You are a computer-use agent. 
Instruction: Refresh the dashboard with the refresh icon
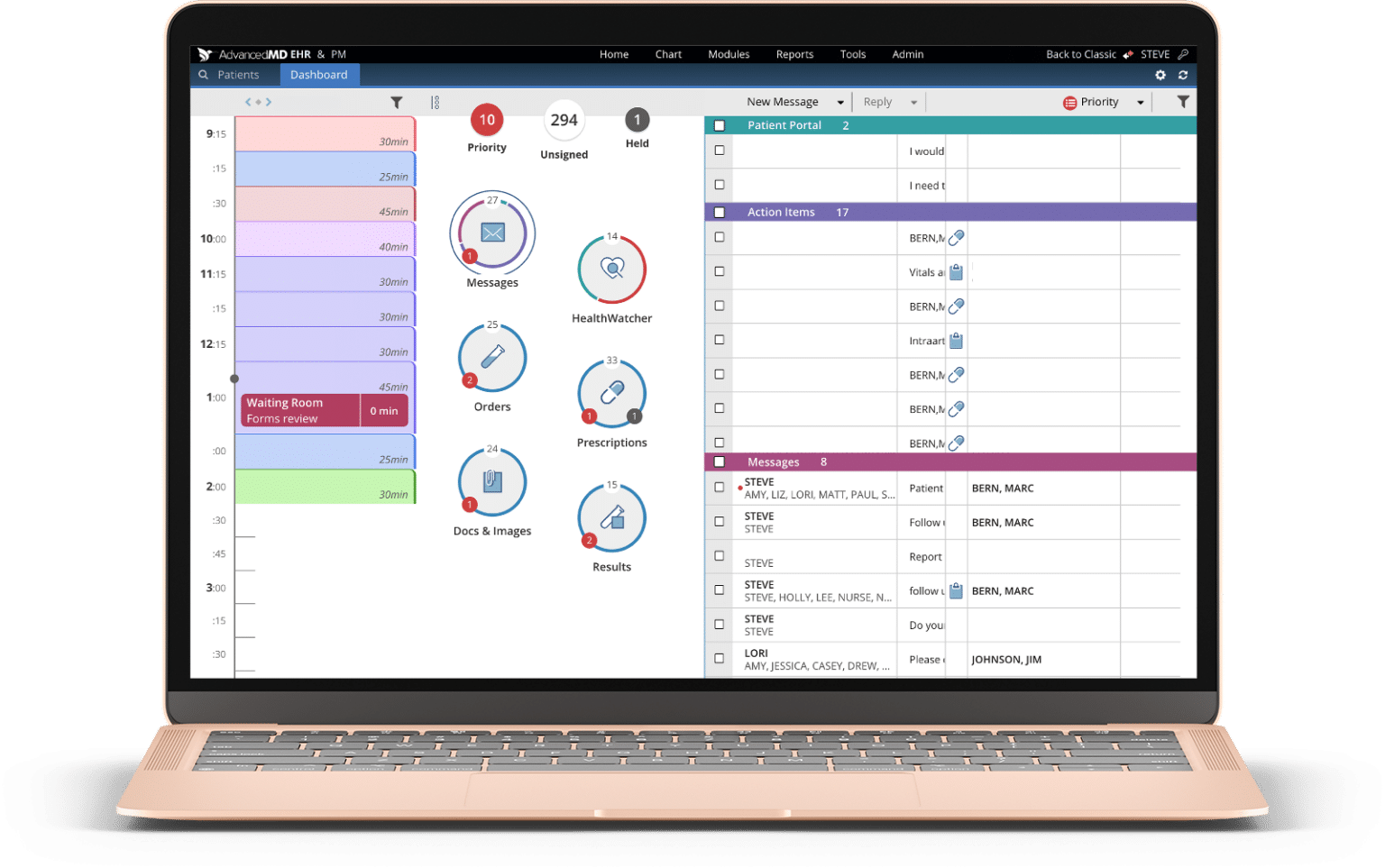point(1183,75)
